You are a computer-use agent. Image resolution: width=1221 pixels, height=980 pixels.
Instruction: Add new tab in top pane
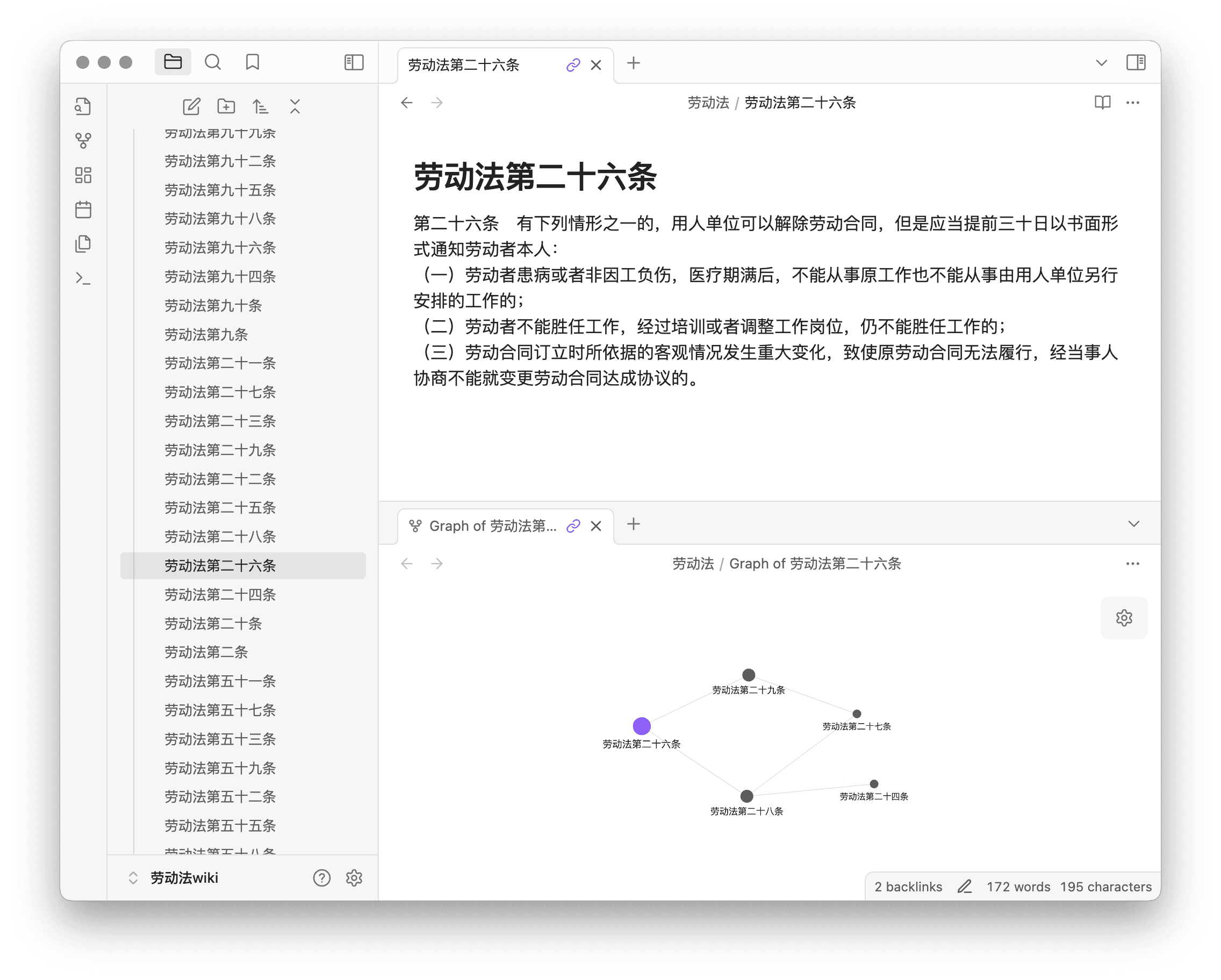pos(634,63)
